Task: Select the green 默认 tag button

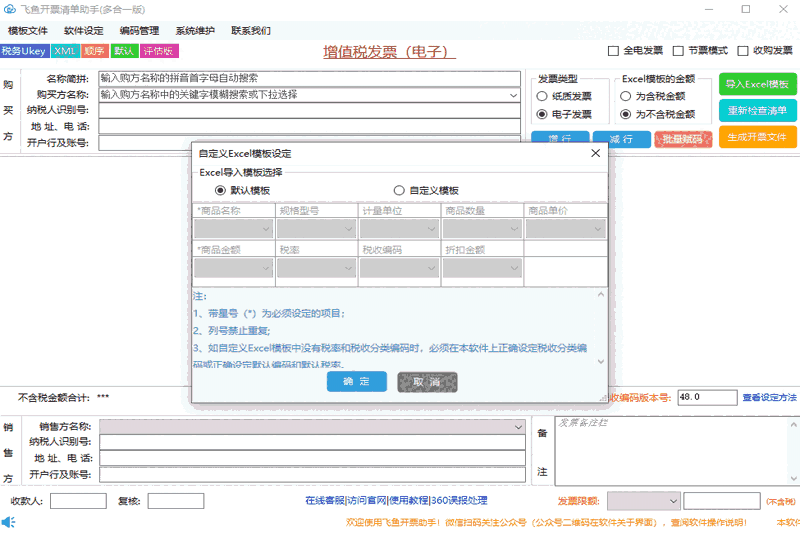Action: click(124, 51)
